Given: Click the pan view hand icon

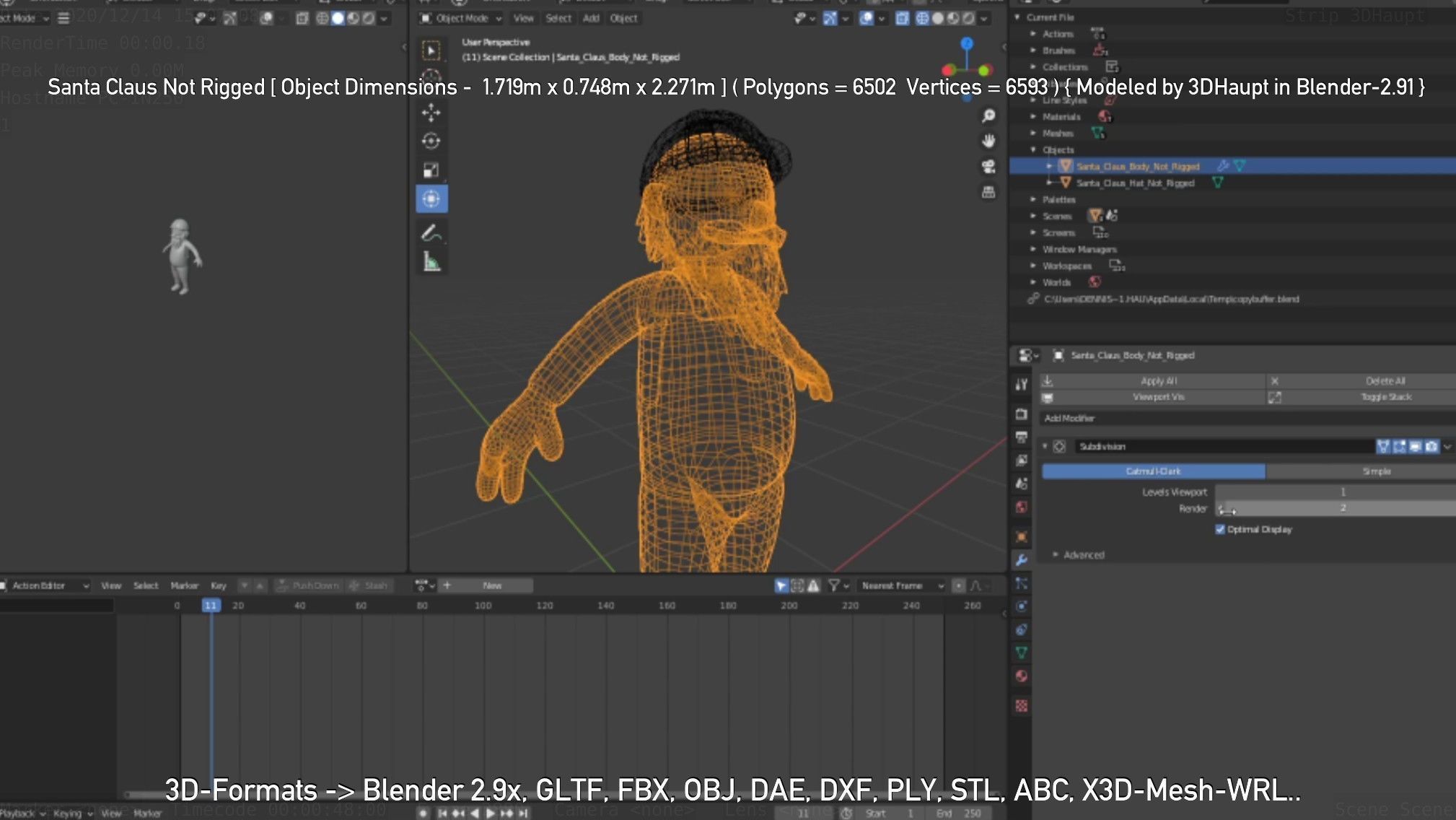Looking at the screenshot, I should (x=988, y=141).
